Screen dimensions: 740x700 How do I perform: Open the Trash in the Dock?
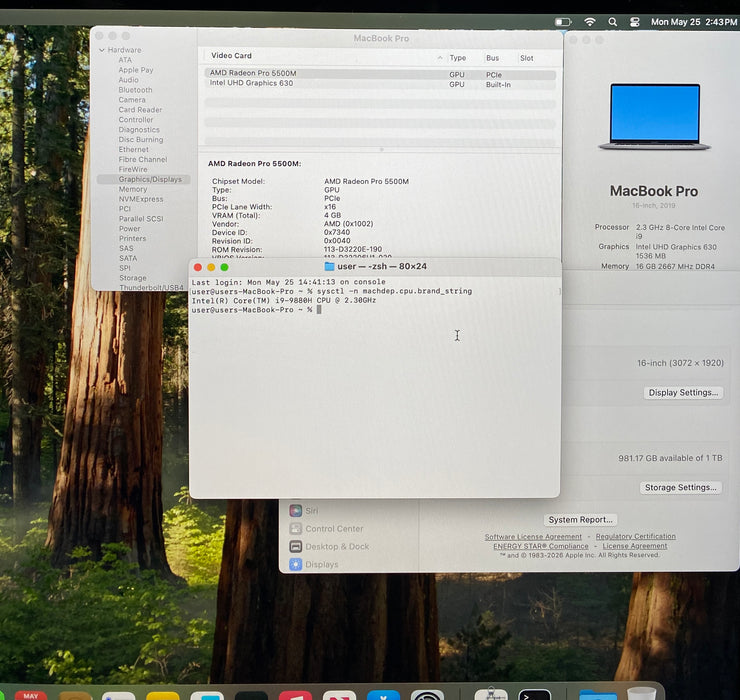(x=641, y=694)
